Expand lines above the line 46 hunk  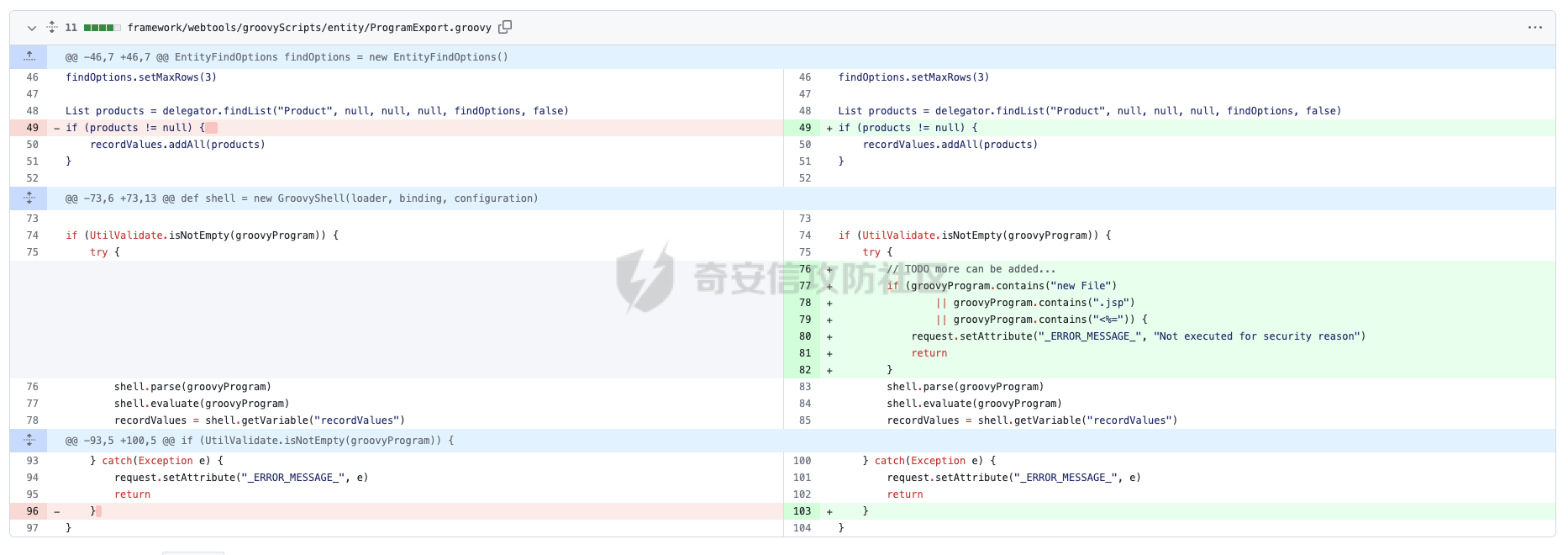[x=29, y=56]
